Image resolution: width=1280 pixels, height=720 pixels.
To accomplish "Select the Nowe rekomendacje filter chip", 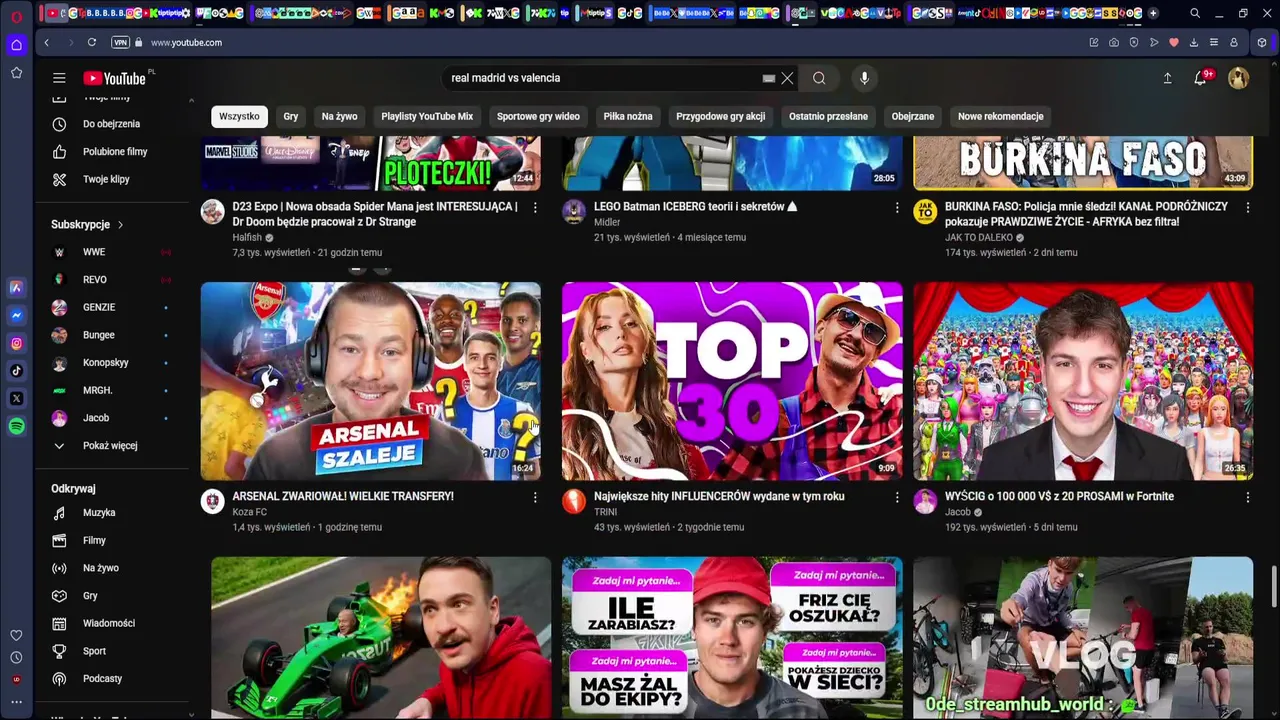I will (x=1000, y=116).
